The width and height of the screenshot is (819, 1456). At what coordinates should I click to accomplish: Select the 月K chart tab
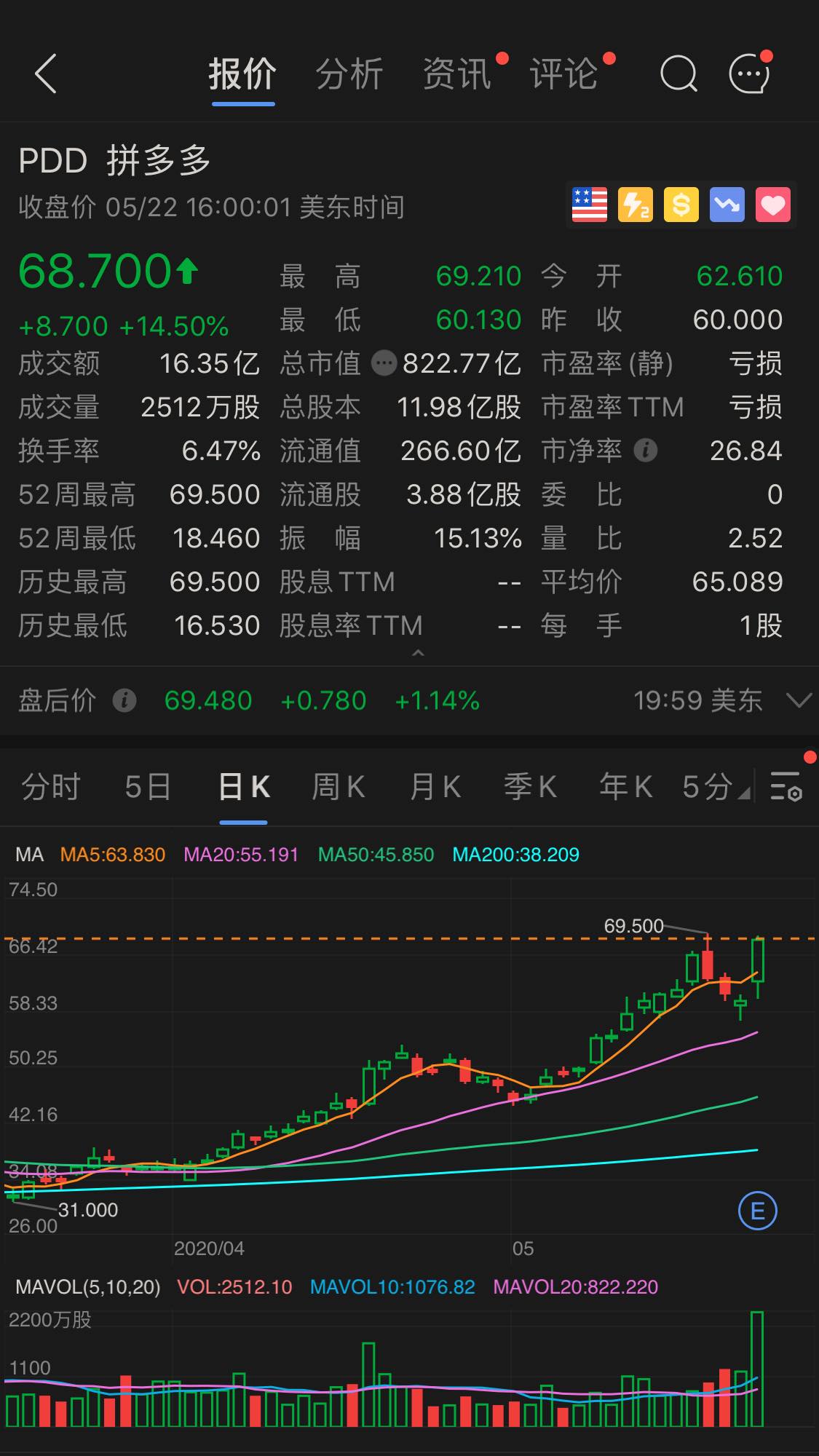point(435,787)
